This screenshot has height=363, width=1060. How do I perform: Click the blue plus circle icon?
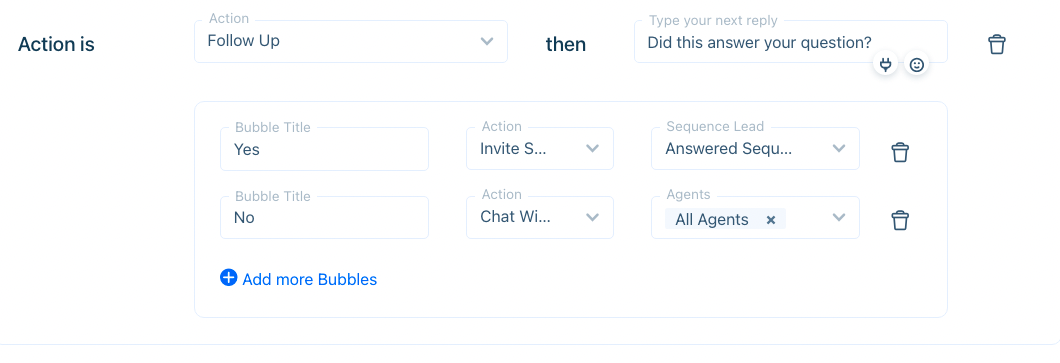[228, 278]
